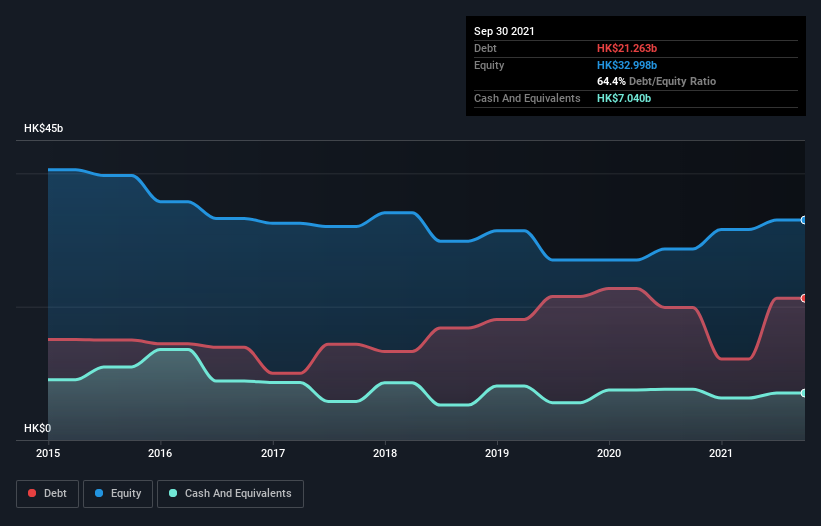This screenshot has height=526, width=821.
Task: Click the HK$21.263b debt value
Action: click(x=627, y=48)
